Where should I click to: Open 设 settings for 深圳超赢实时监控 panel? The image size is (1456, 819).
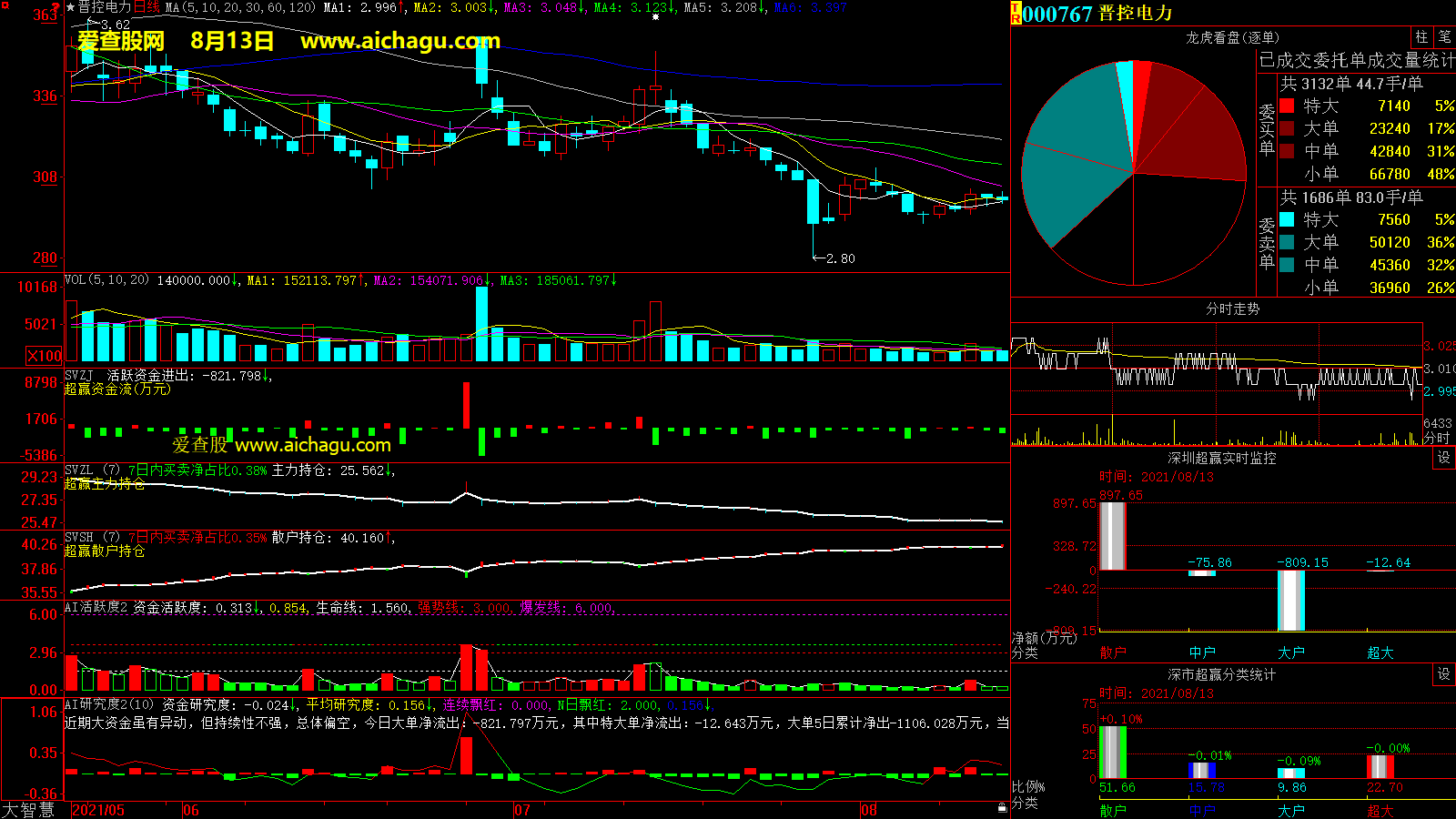pyautogui.click(x=1444, y=458)
